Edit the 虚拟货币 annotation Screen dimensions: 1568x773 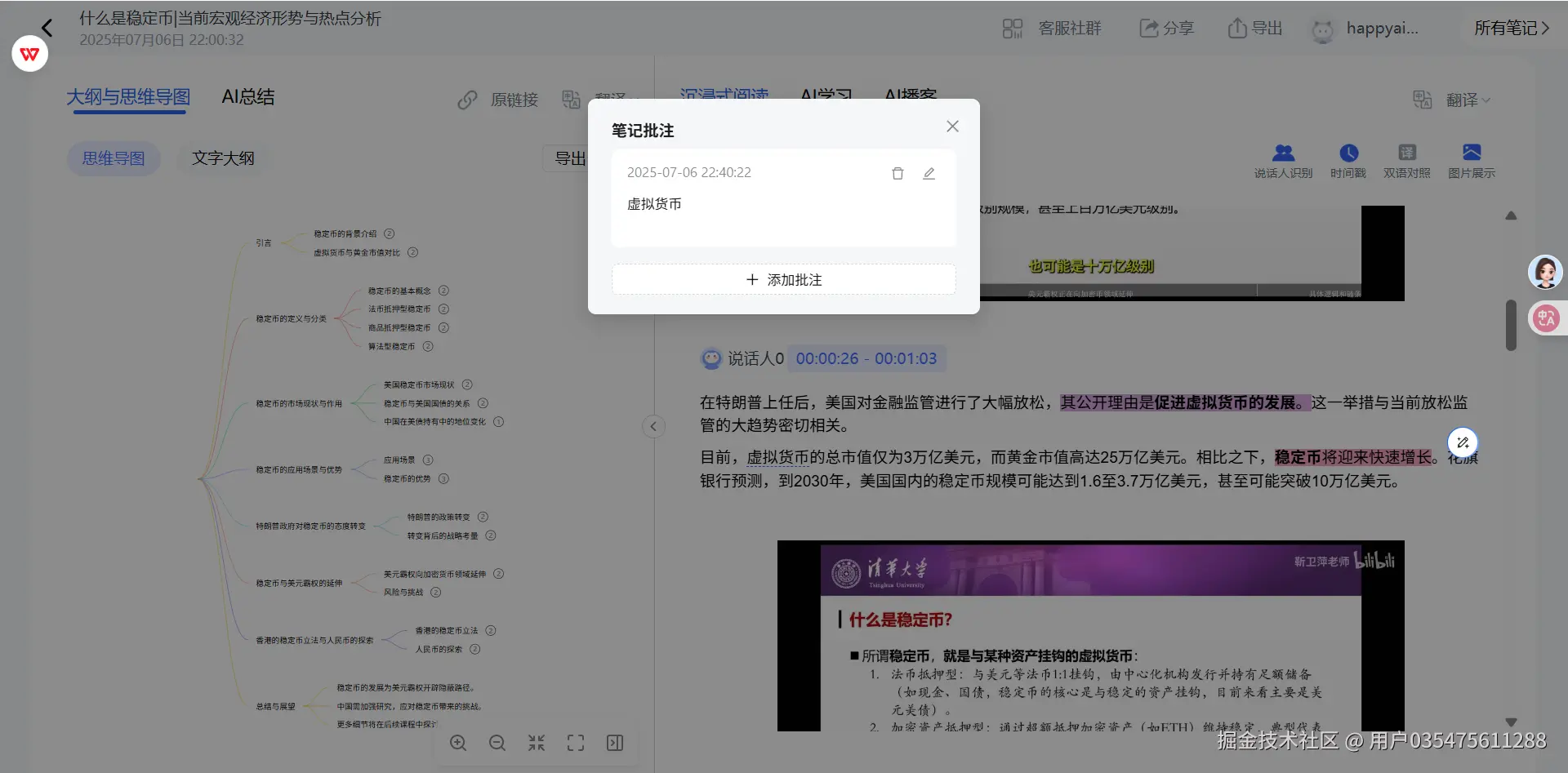coord(929,173)
